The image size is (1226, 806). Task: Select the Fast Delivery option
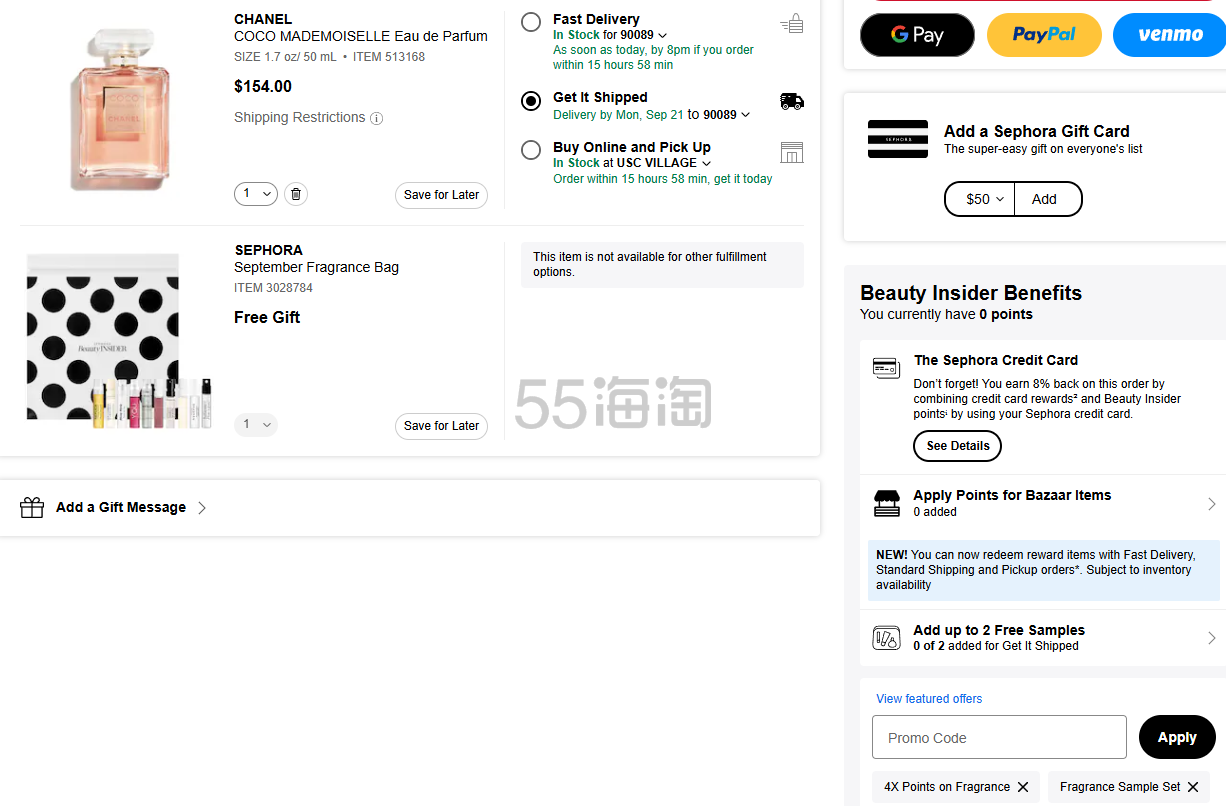click(531, 22)
